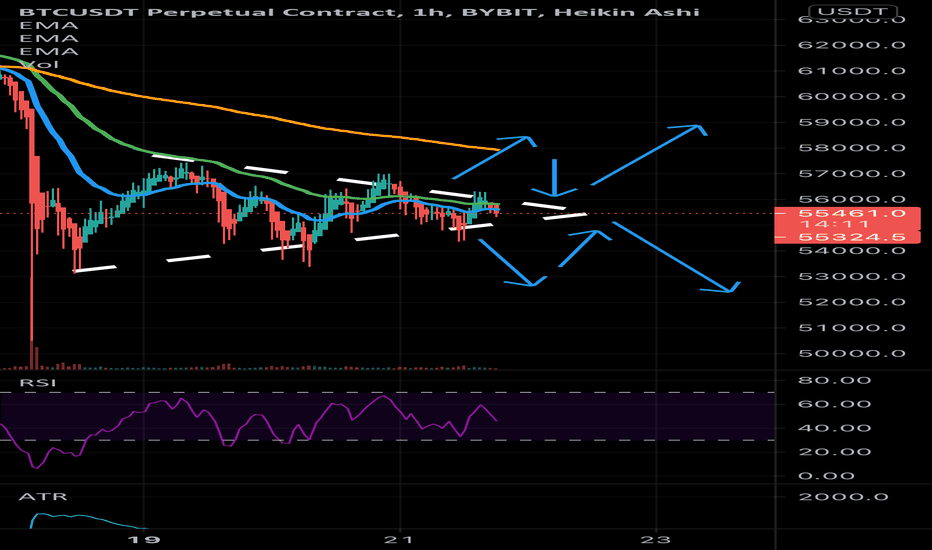Click the ATR 2000.0 scale label

tap(843, 497)
